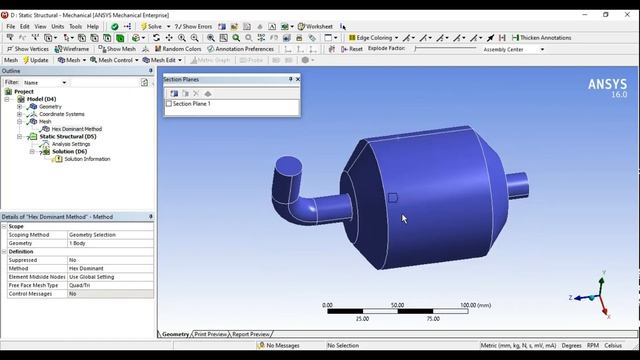Screen dimensions: 640x360
Task: Adjust the Explode Factor slider
Action: (x=445, y=49)
